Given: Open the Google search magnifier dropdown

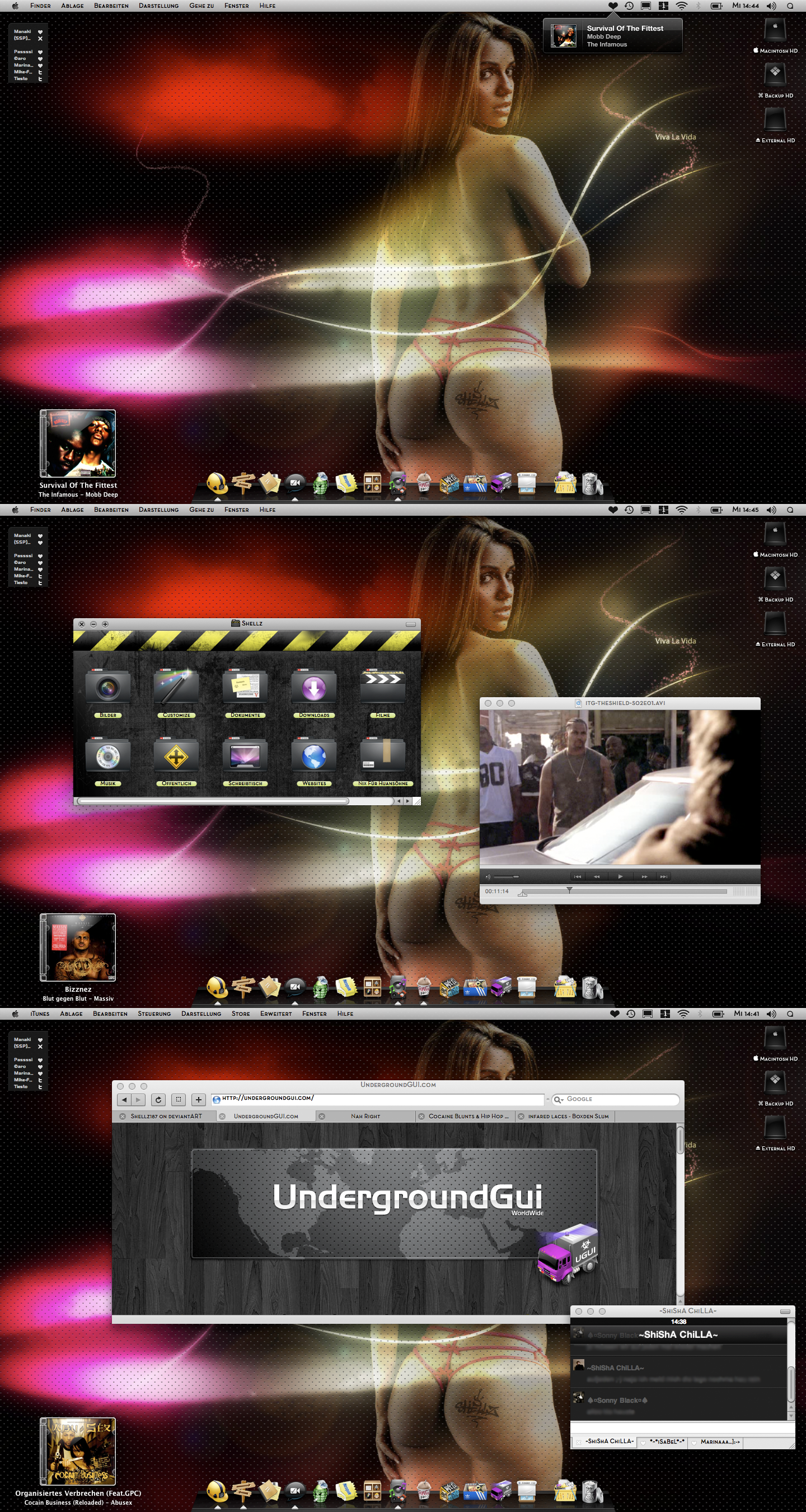Looking at the screenshot, I should 558,1099.
